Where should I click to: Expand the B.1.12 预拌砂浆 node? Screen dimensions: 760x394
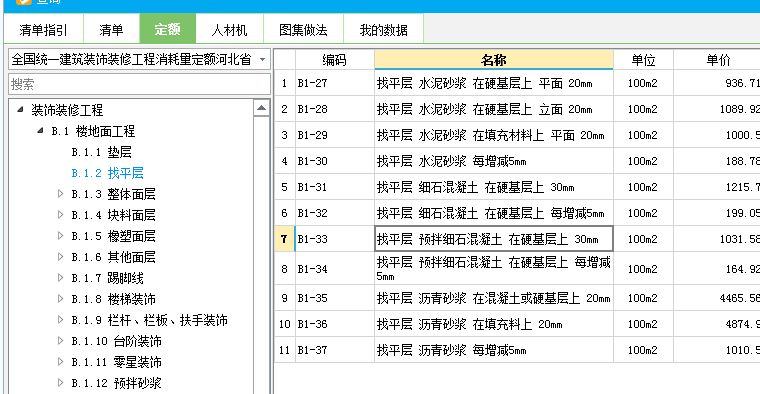pyautogui.click(x=61, y=382)
